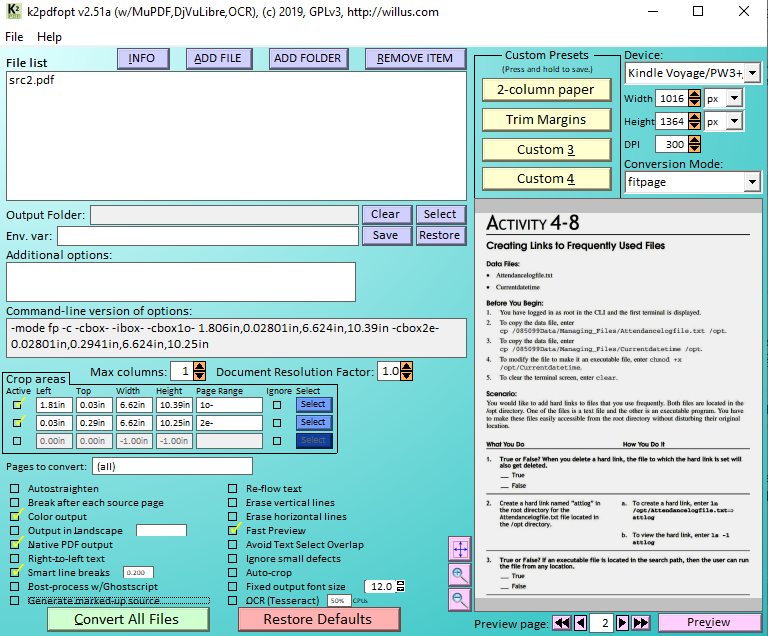Enable Erase vertical lines
Screen dimensions: 768x636
click(x=233, y=503)
